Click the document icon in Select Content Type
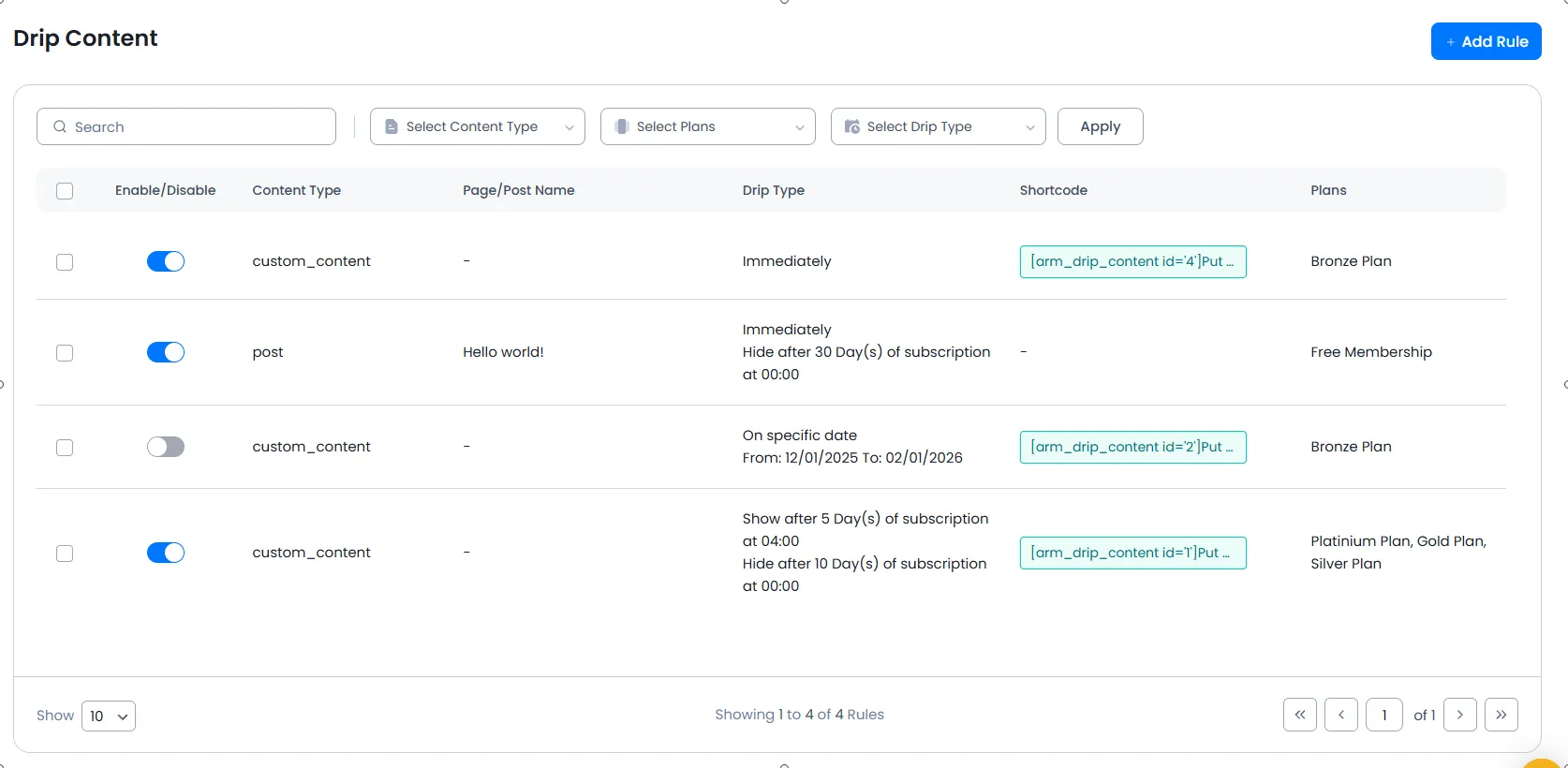 coord(392,126)
